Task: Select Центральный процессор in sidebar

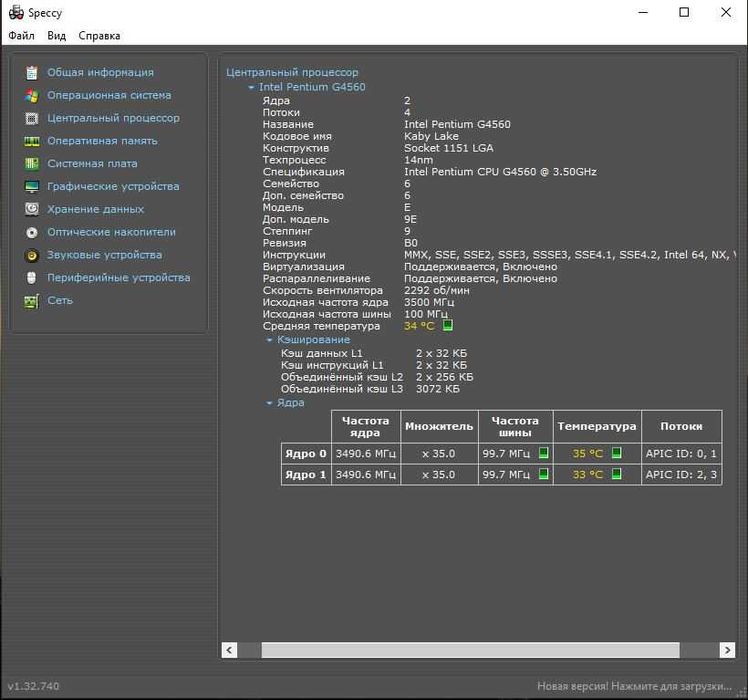Action: [113, 118]
